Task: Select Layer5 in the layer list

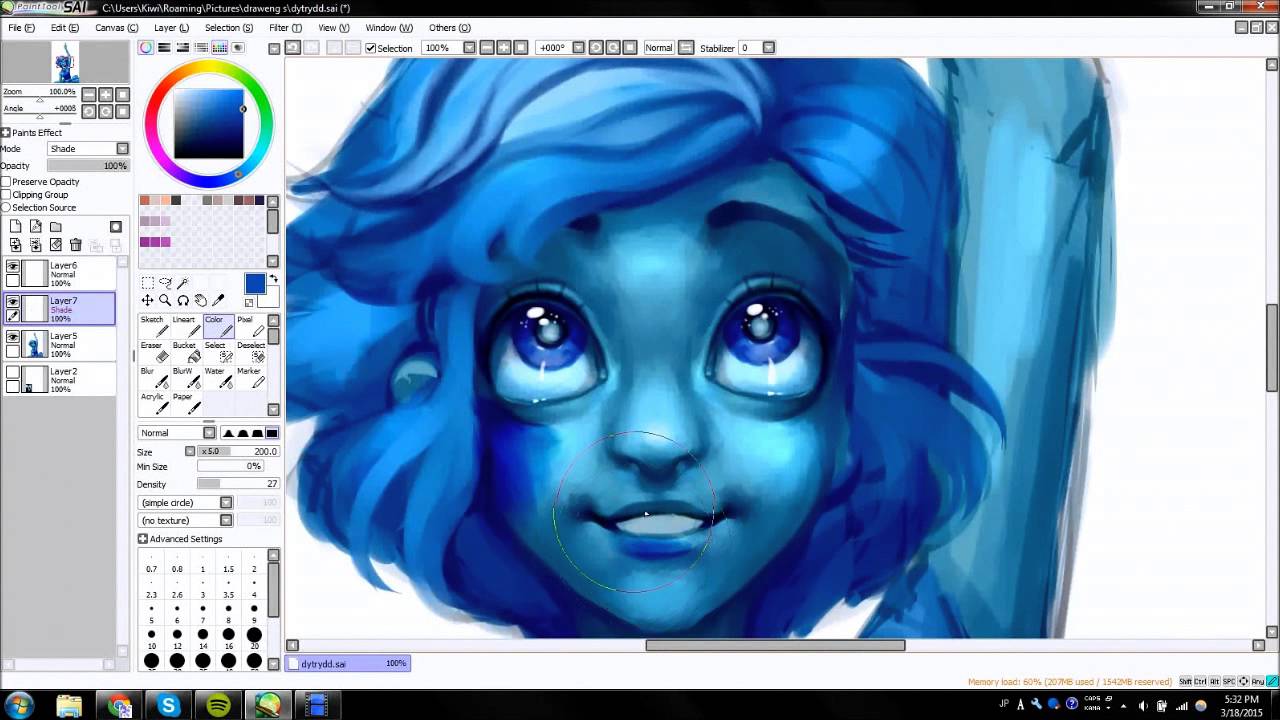Action: (x=60, y=345)
